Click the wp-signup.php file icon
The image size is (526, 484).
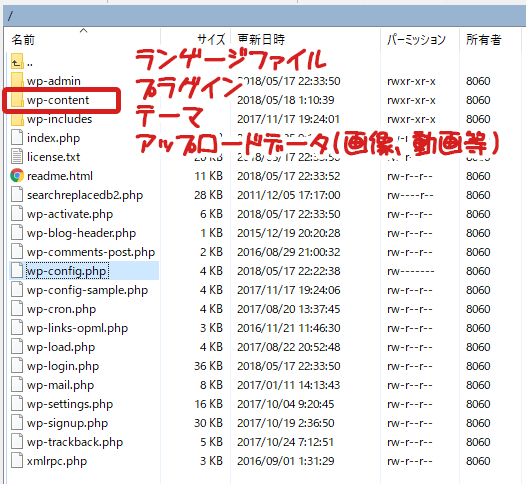17,423
